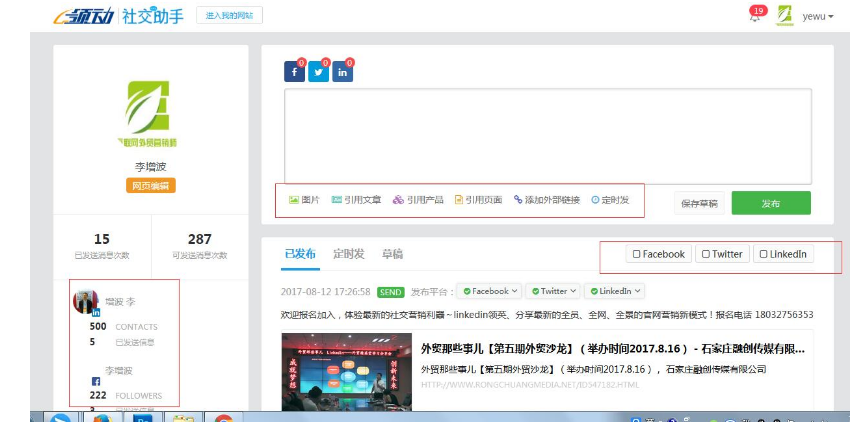Open the yewu user account dropdown
The width and height of the screenshot is (868, 434).
click(818, 16)
